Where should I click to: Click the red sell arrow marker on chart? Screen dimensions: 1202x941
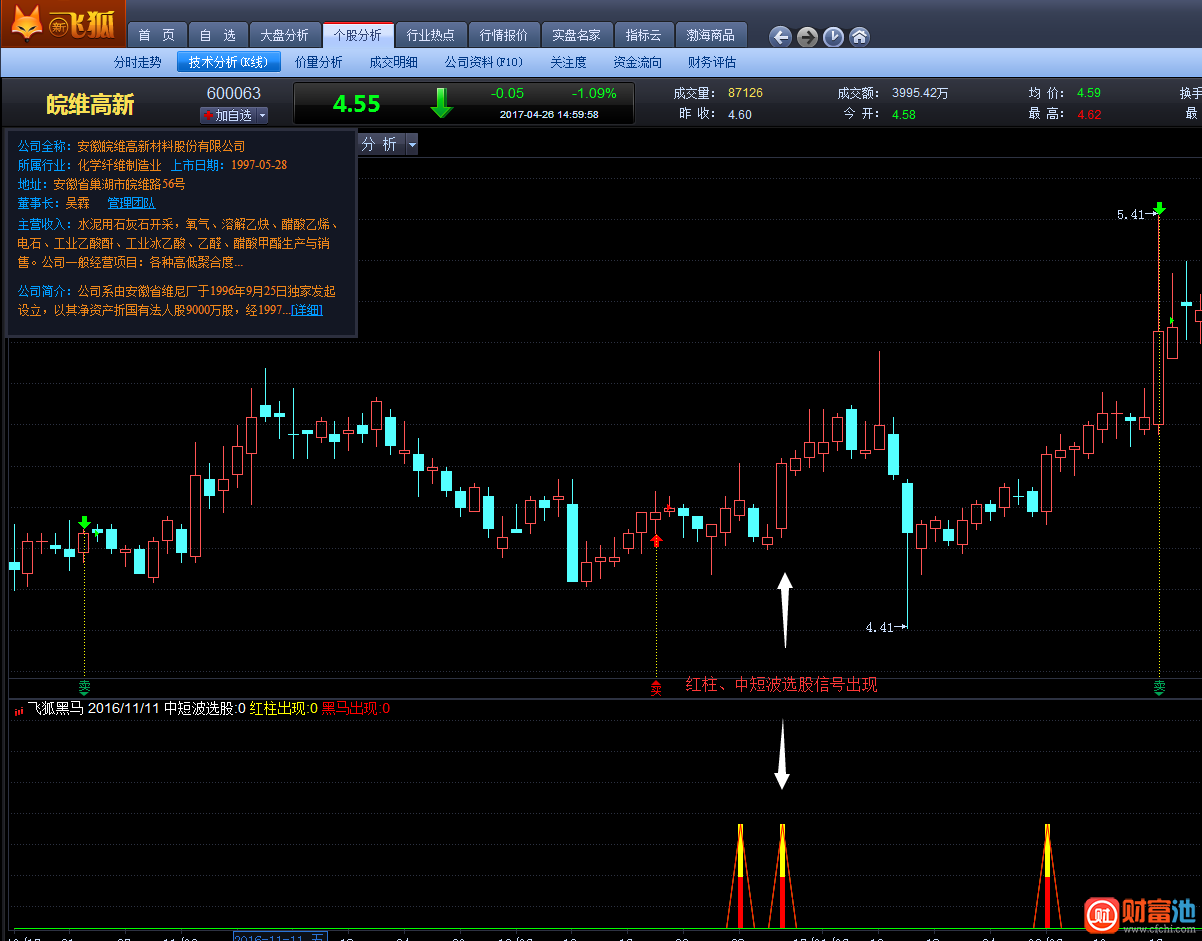pos(656,541)
